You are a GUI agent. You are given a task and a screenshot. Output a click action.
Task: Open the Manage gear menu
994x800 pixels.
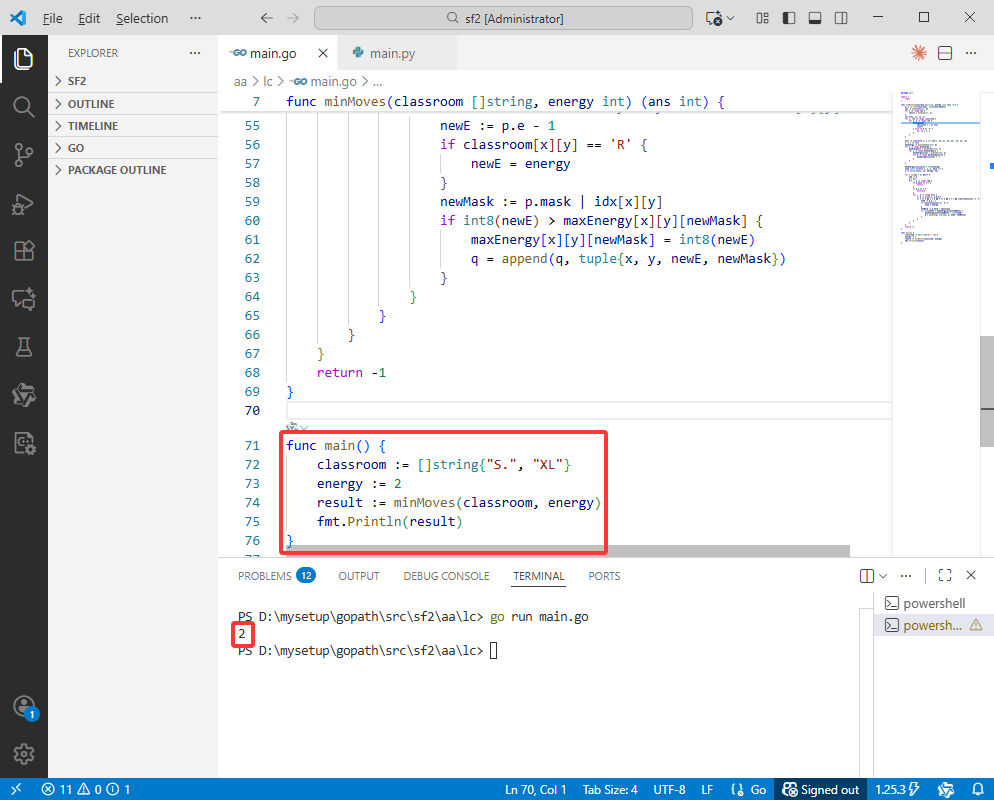click(23, 754)
